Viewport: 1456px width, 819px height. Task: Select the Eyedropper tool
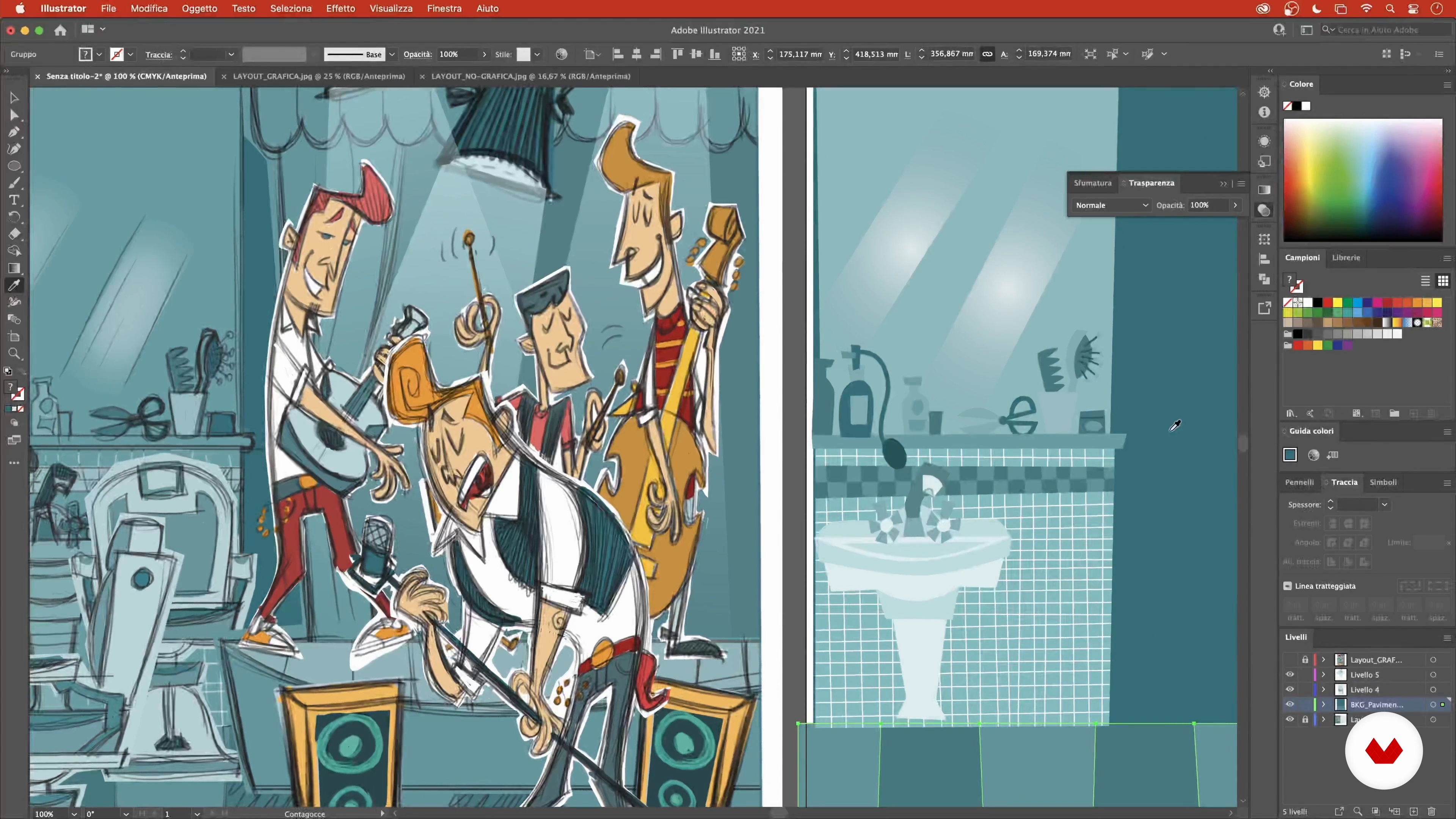tap(14, 286)
